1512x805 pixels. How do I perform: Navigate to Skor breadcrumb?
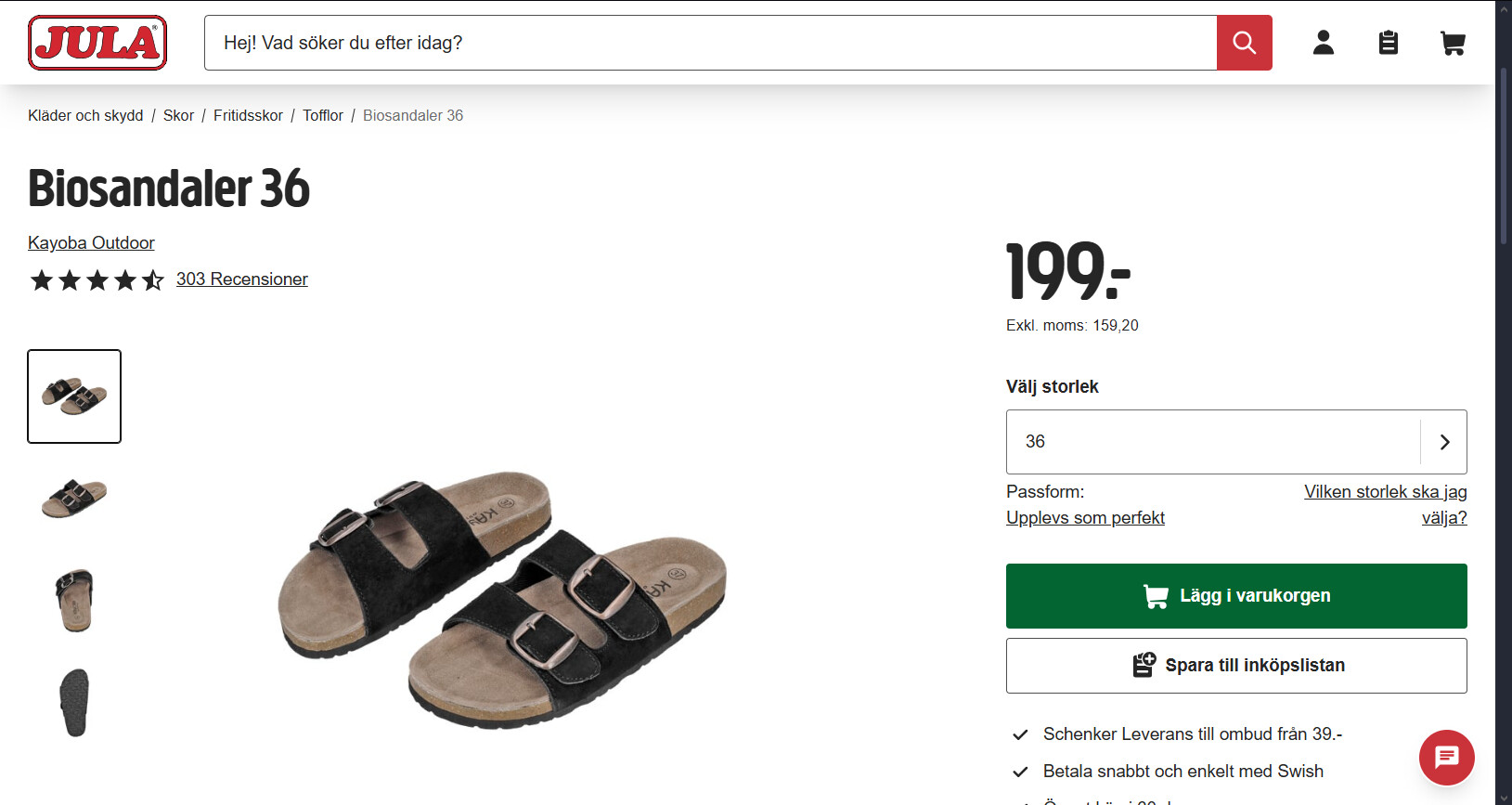tap(178, 115)
